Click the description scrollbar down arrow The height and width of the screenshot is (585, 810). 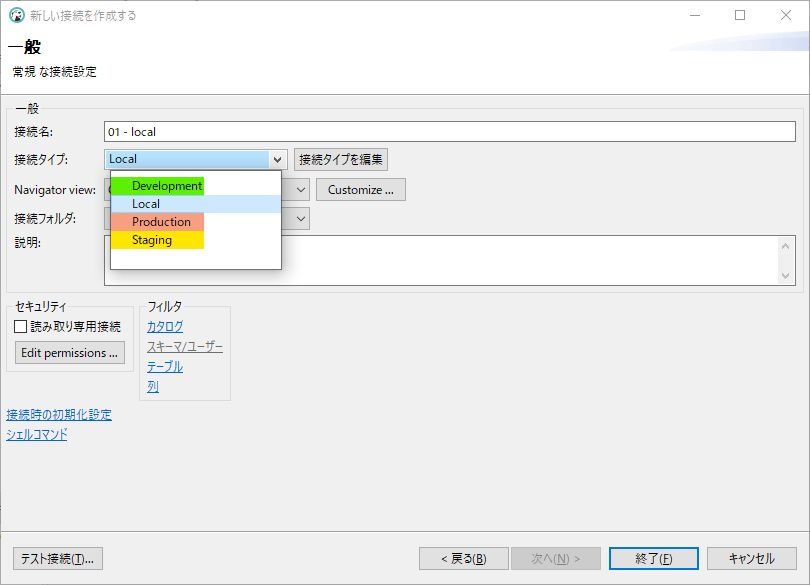786,276
